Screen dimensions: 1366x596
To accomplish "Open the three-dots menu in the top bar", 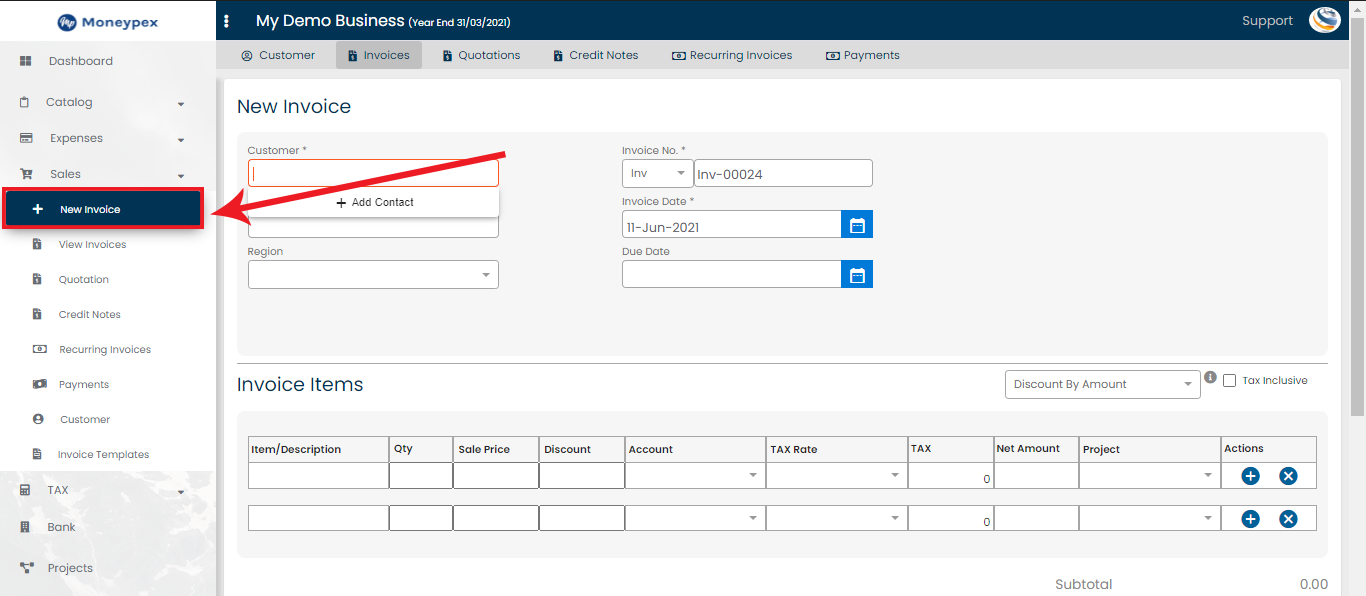I will pyautogui.click(x=225, y=20).
